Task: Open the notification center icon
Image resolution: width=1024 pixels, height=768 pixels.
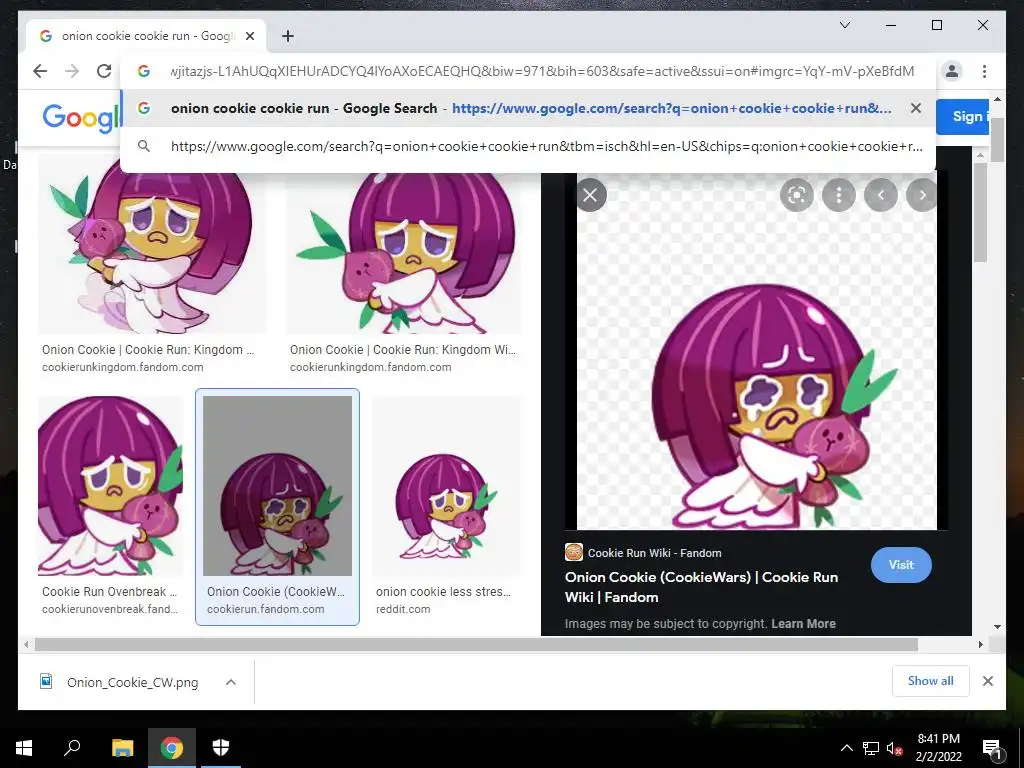Action: [x=992, y=748]
